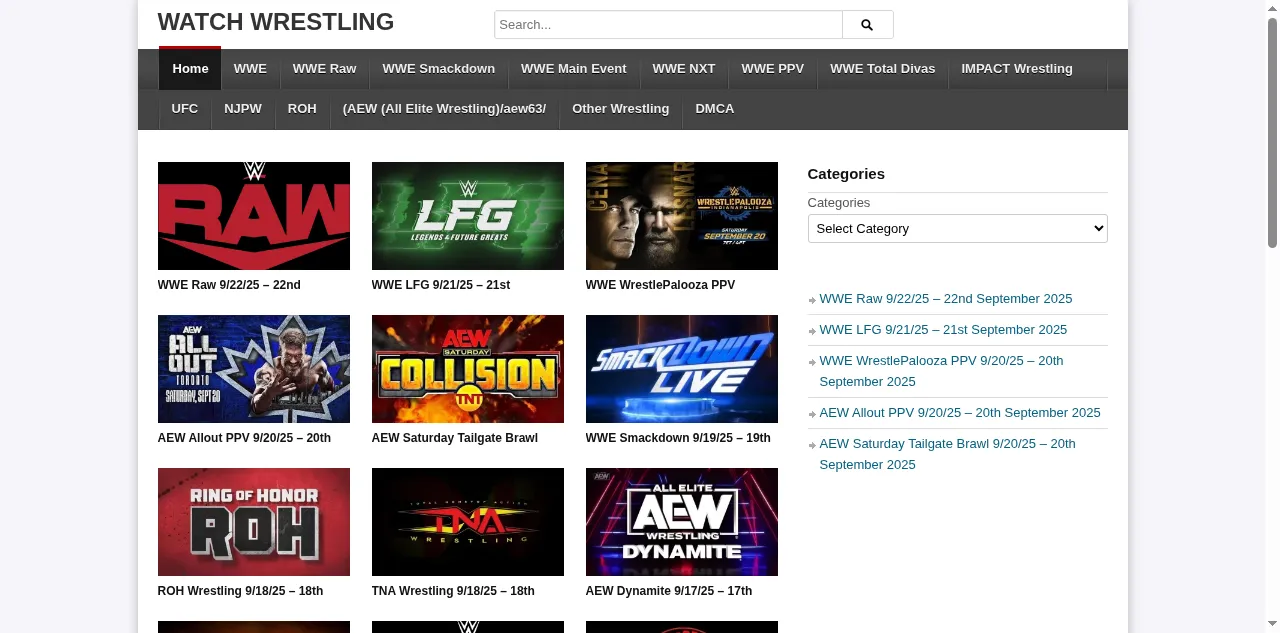The width and height of the screenshot is (1280, 633).
Task: Select WWE NXT in the menu
Action: coord(684,69)
